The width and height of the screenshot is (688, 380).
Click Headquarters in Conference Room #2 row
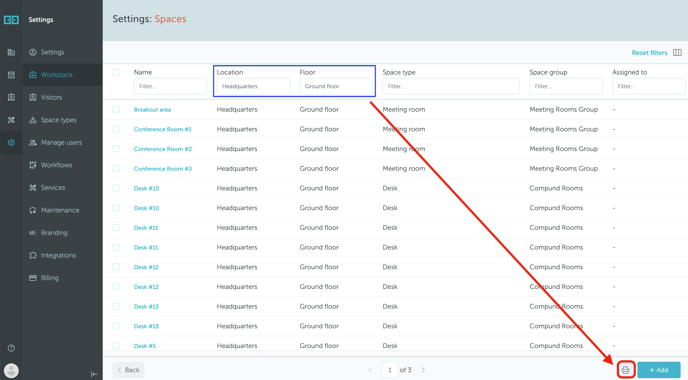coord(237,149)
